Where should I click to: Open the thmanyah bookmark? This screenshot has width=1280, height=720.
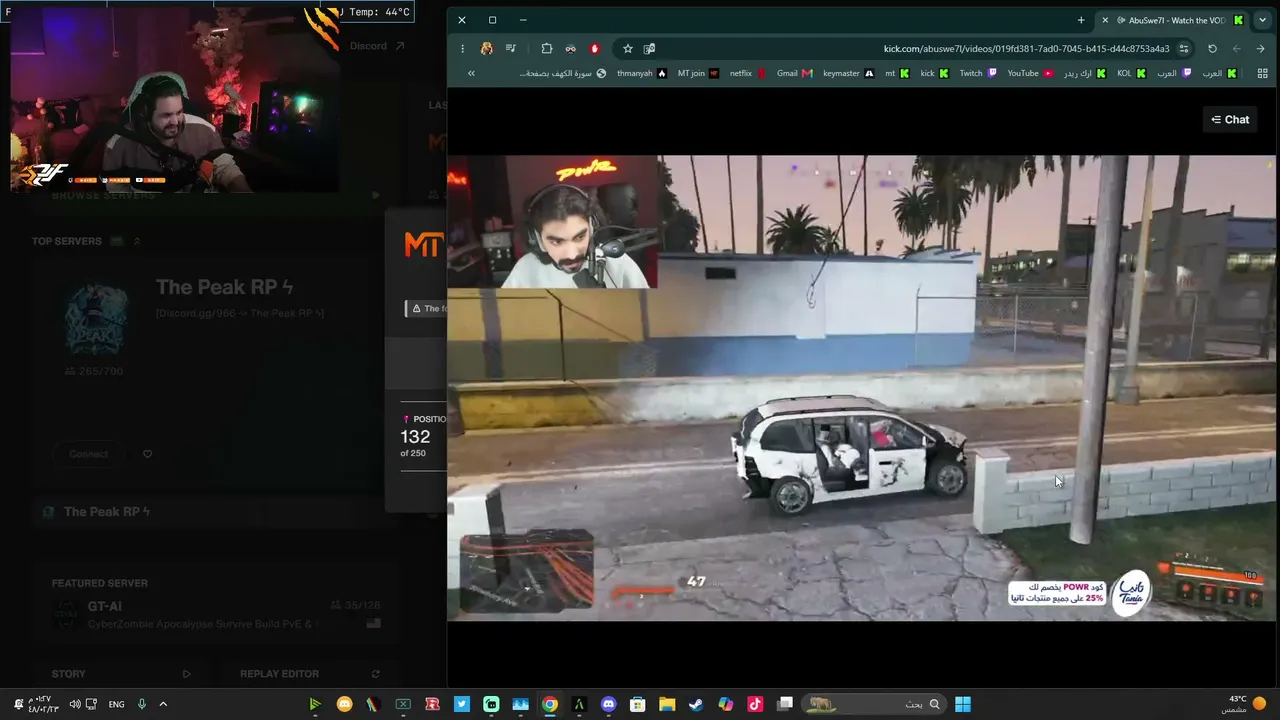tap(642, 73)
